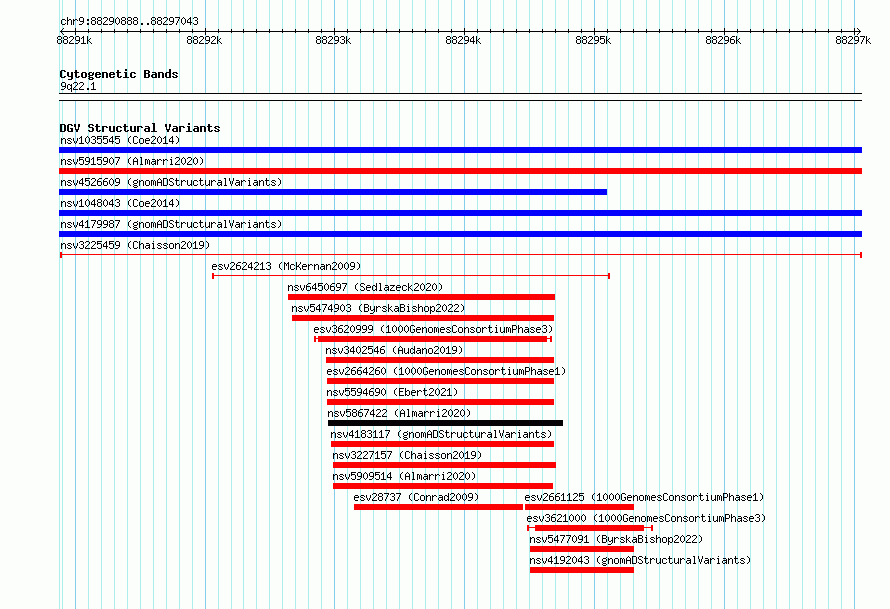The height and width of the screenshot is (609, 890).
Task: Select the blue bar under nsv4526609
Action: coord(333,192)
